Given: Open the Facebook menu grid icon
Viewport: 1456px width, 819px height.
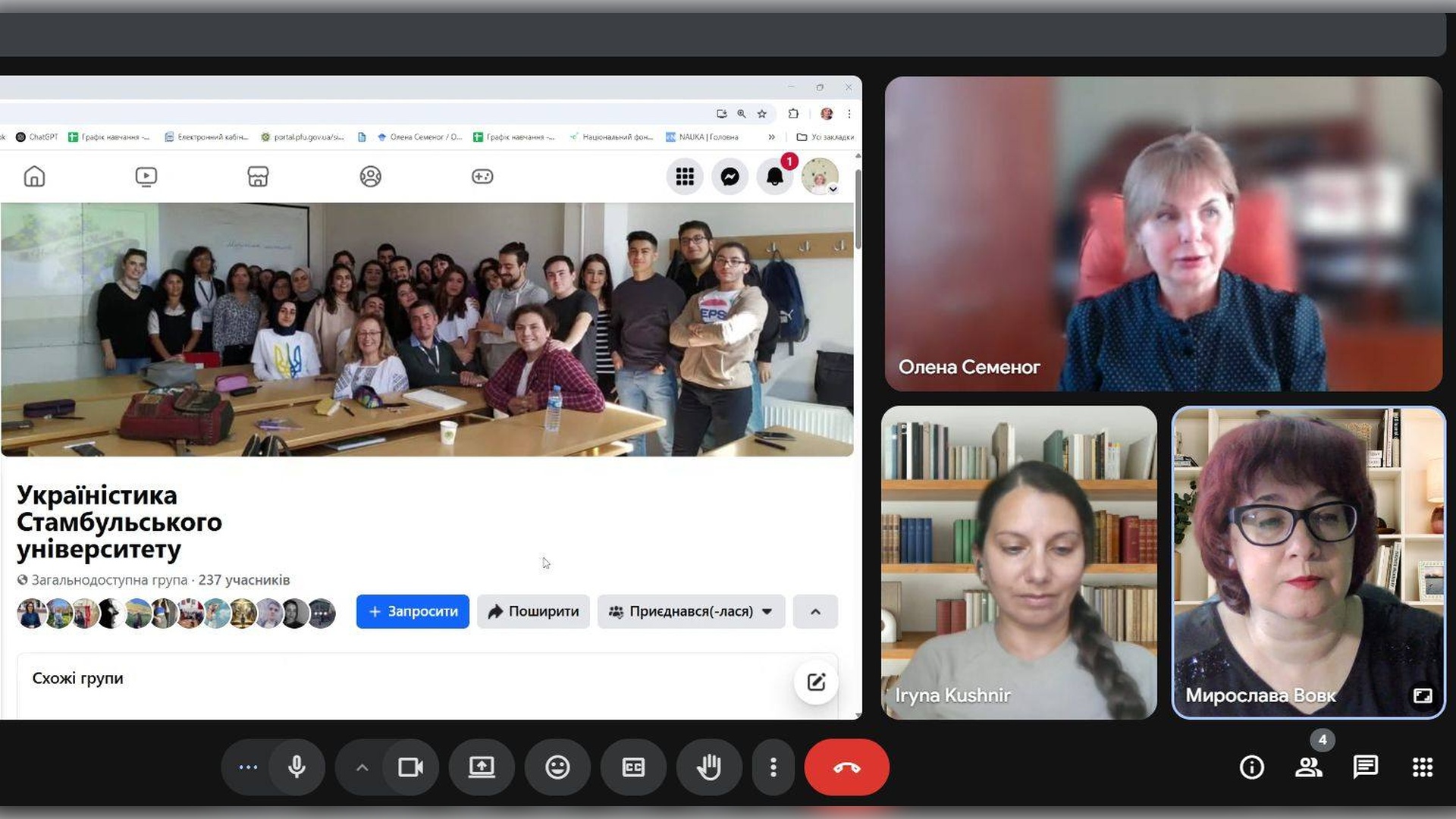Looking at the screenshot, I should tap(685, 177).
